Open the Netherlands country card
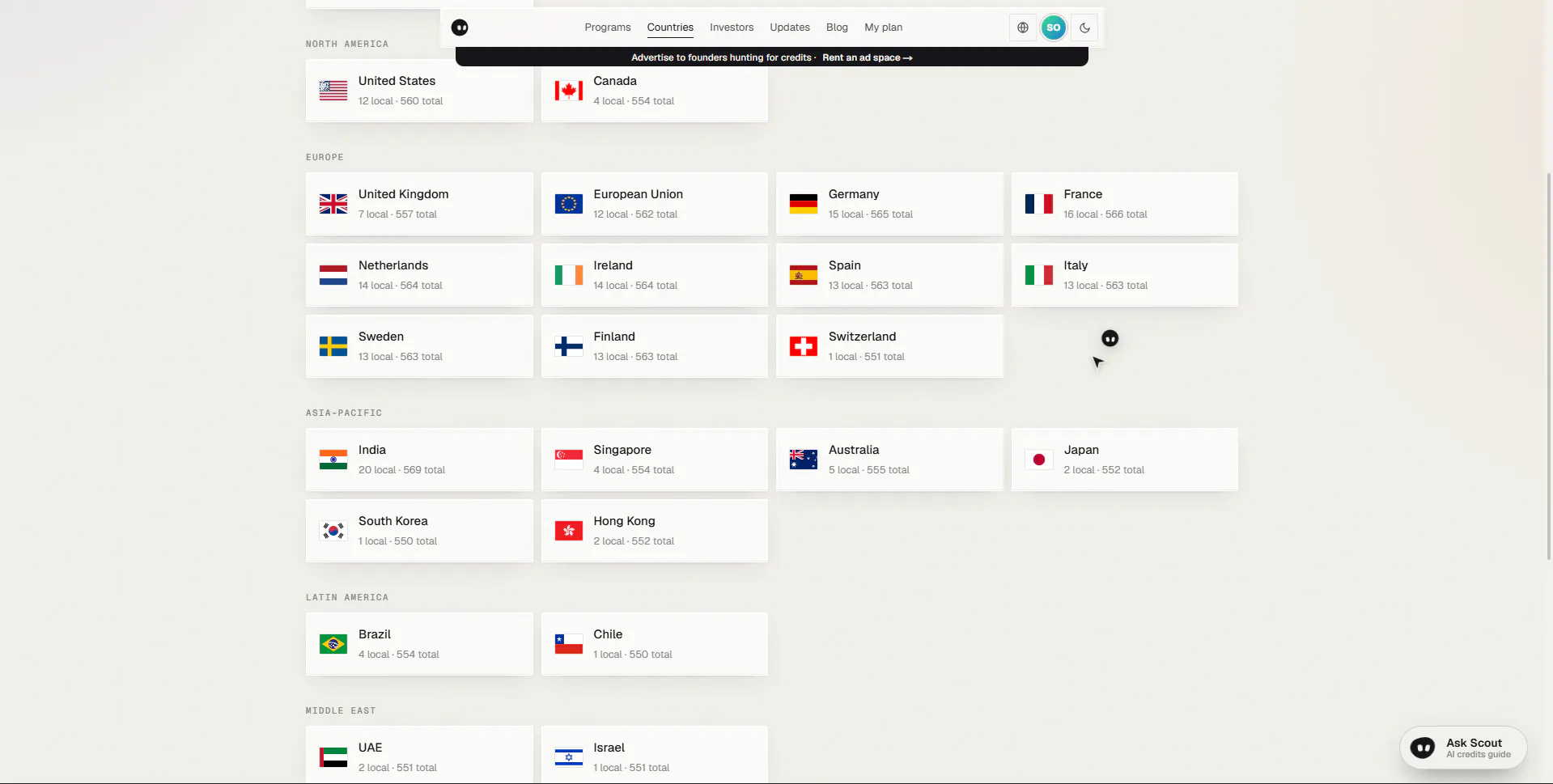 point(419,275)
